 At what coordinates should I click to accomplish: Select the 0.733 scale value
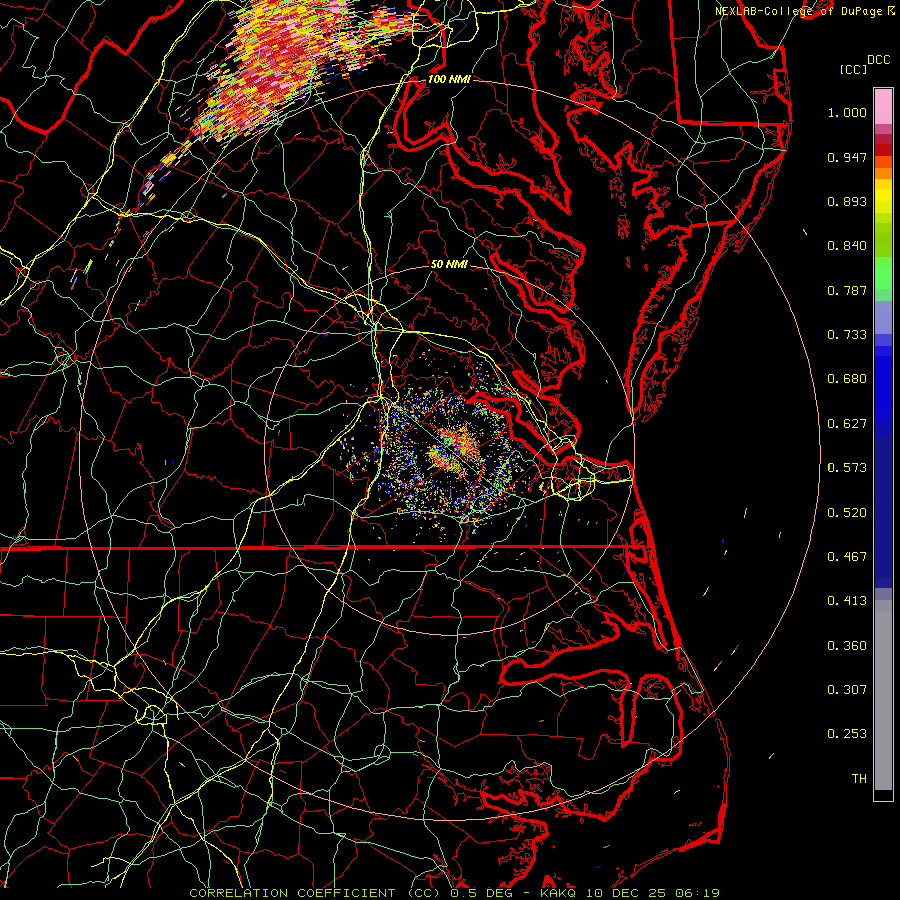847,335
